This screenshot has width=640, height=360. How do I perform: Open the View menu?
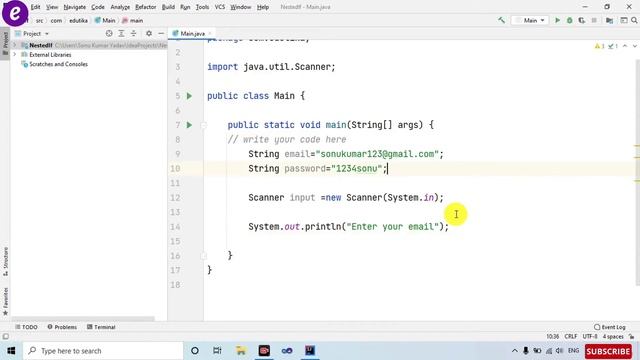[x=52, y=7]
